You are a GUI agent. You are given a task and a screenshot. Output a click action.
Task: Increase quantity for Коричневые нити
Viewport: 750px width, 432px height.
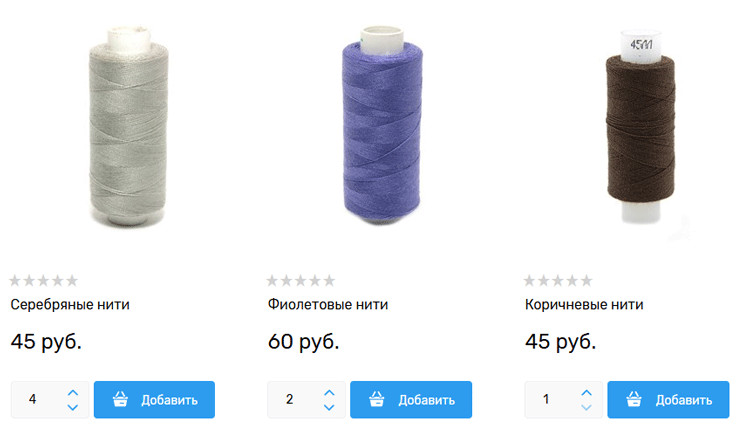[x=586, y=393]
